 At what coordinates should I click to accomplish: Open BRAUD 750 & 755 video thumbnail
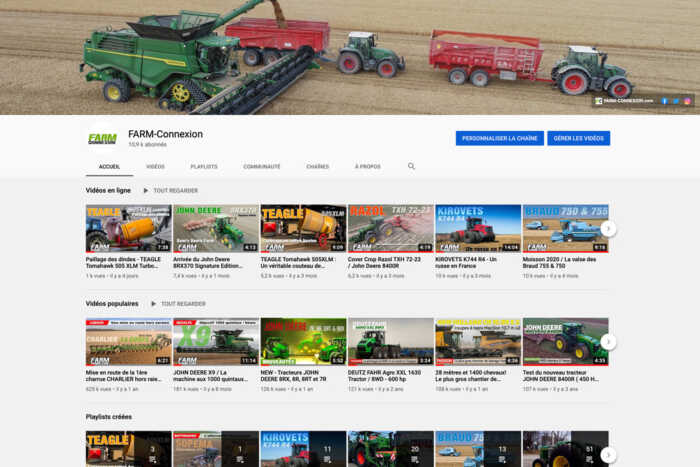(x=566, y=229)
